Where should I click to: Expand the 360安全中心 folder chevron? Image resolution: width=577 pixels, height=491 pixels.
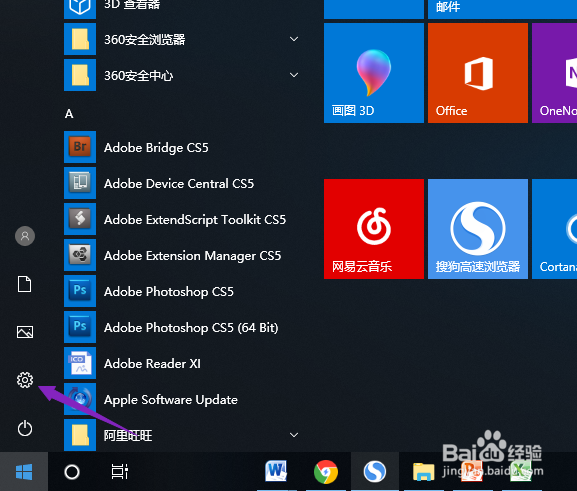coord(294,75)
